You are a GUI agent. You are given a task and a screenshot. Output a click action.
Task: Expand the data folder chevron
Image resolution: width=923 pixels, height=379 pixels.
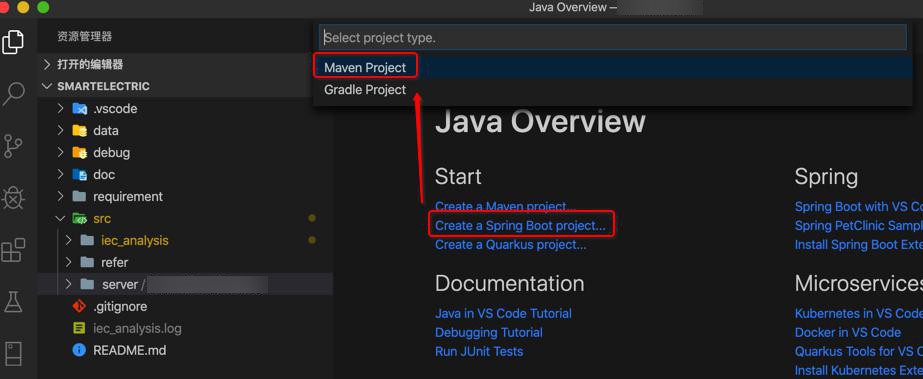pos(60,131)
